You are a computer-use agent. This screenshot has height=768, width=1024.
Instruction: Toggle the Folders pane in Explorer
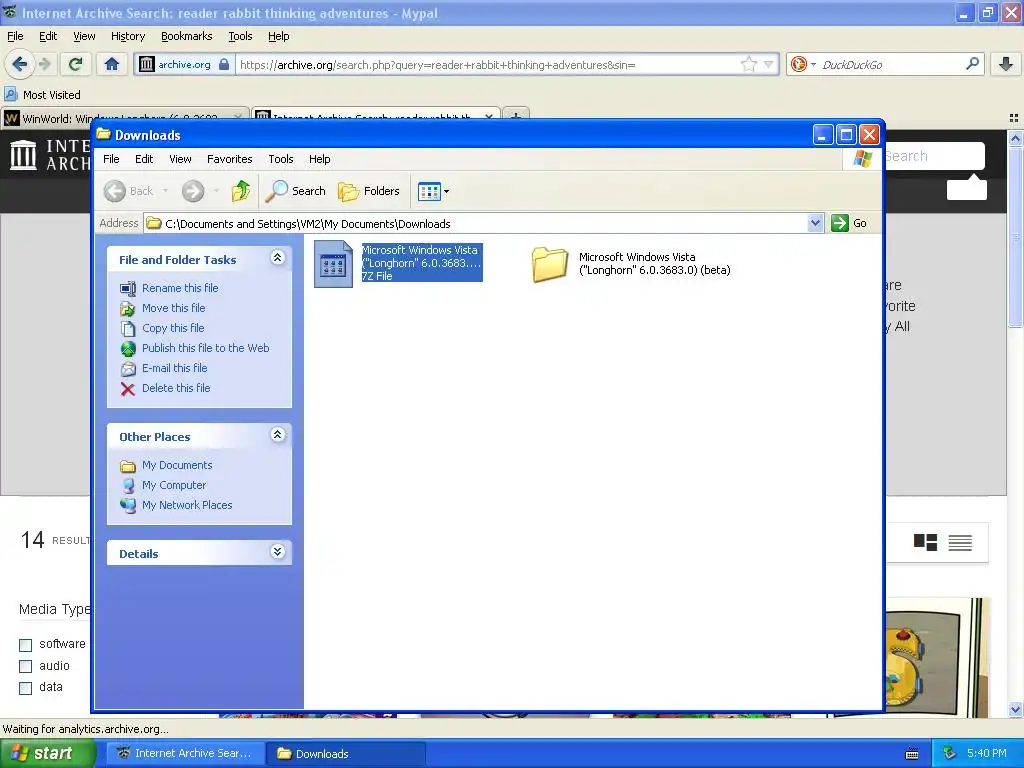tap(369, 191)
